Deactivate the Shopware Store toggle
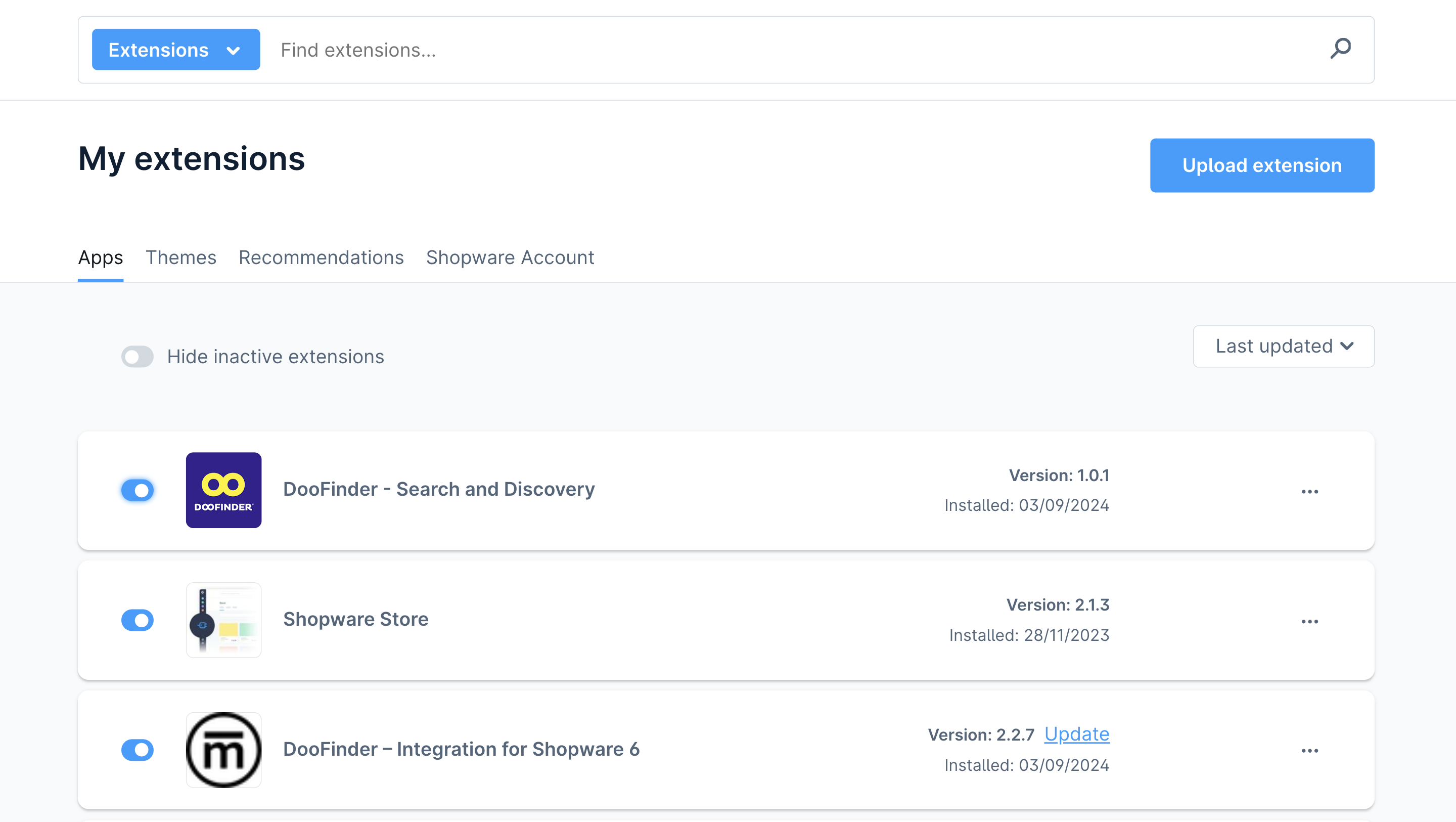 click(138, 620)
